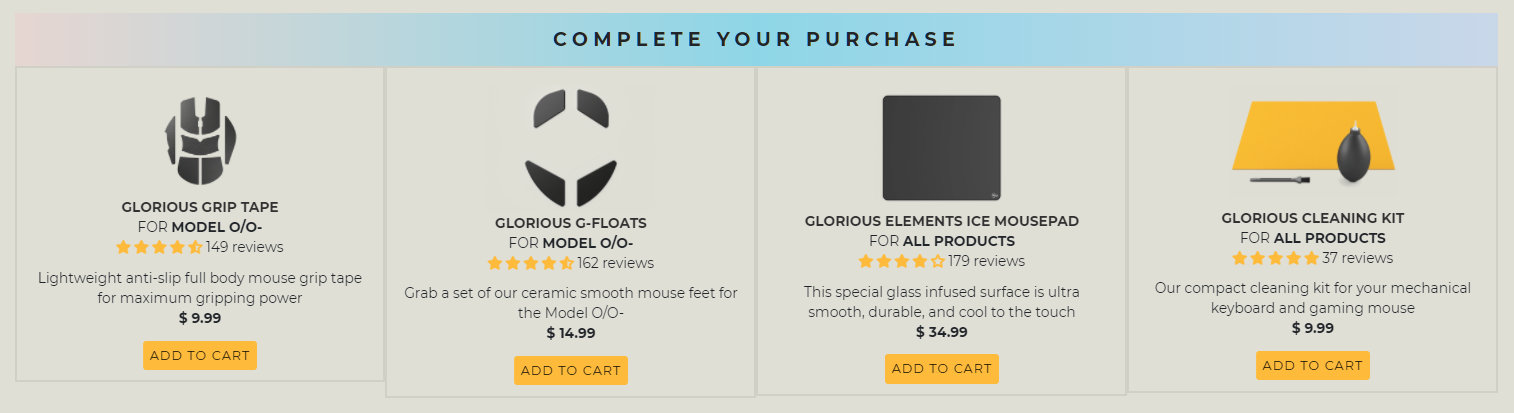Click the star rating under Cleaning Kit

[x=1275, y=258]
